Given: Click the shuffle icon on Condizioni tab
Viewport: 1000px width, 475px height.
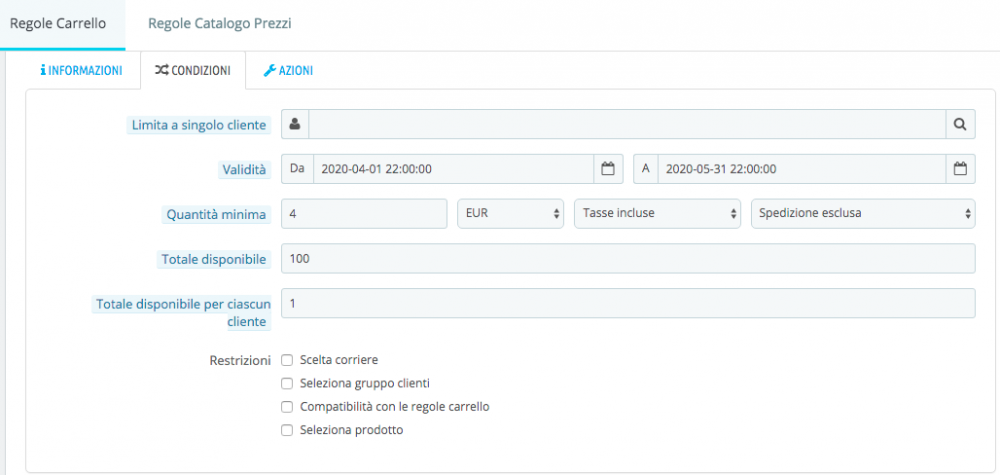Looking at the screenshot, I should [161, 70].
